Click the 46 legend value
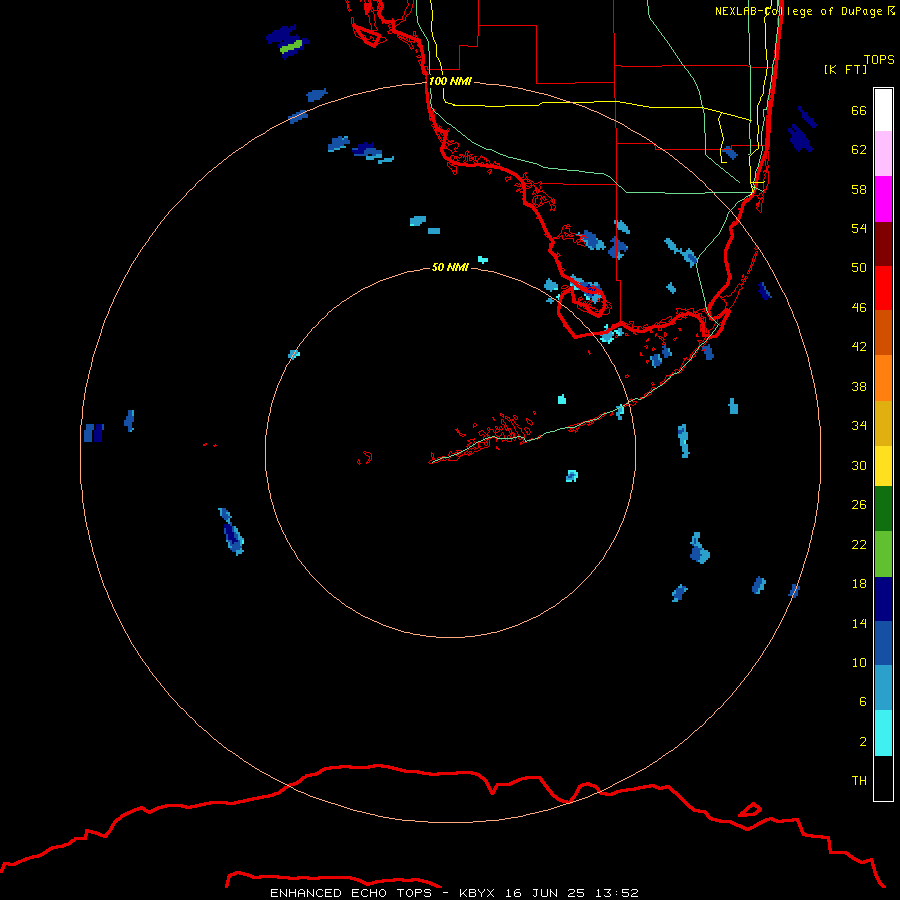Image resolution: width=900 pixels, height=900 pixels. pyautogui.click(x=859, y=308)
